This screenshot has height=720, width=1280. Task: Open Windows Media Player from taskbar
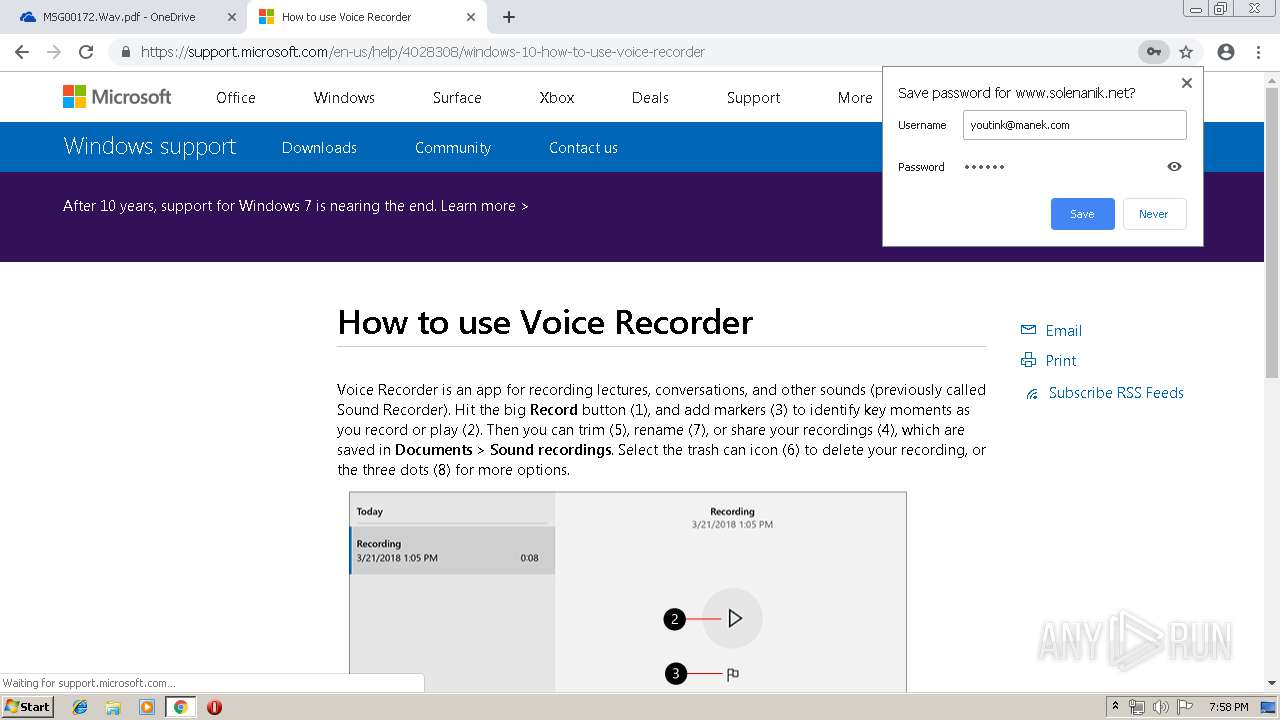pos(147,707)
